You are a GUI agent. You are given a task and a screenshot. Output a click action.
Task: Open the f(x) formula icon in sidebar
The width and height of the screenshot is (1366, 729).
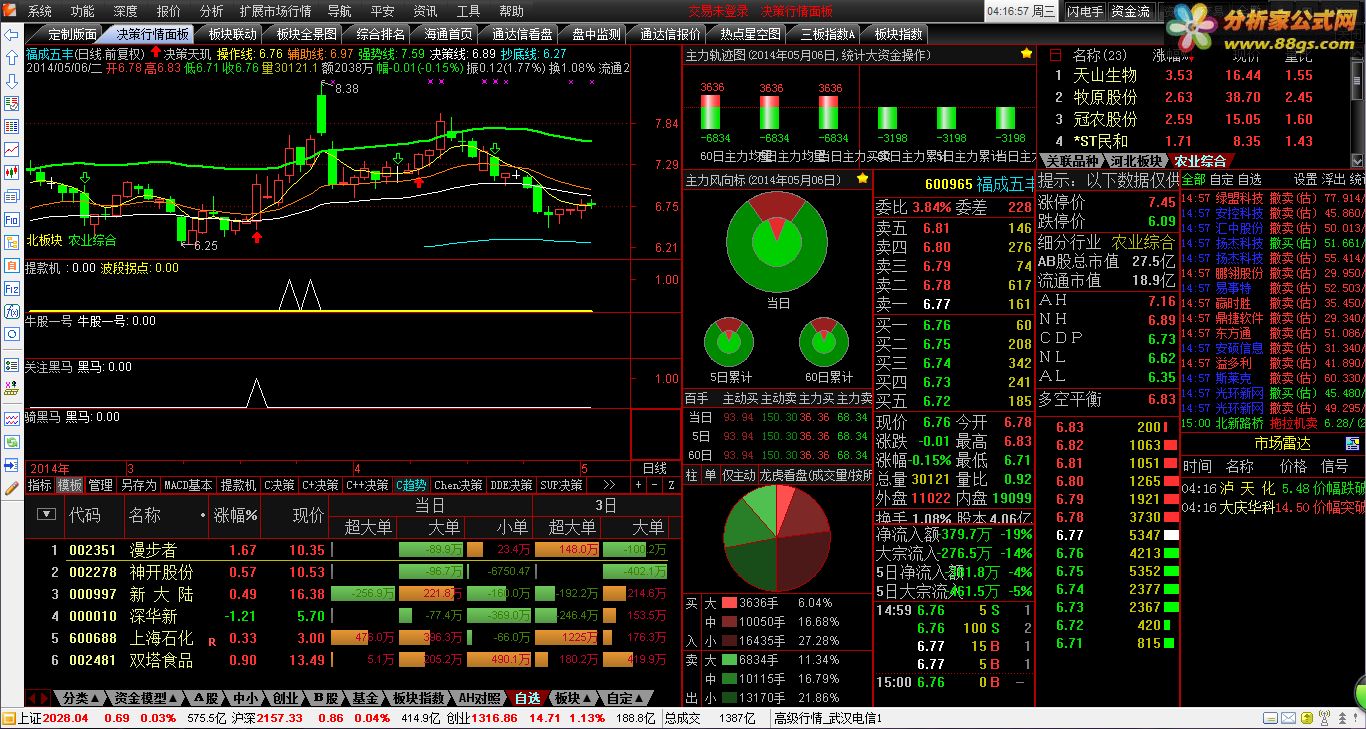[x=11, y=311]
